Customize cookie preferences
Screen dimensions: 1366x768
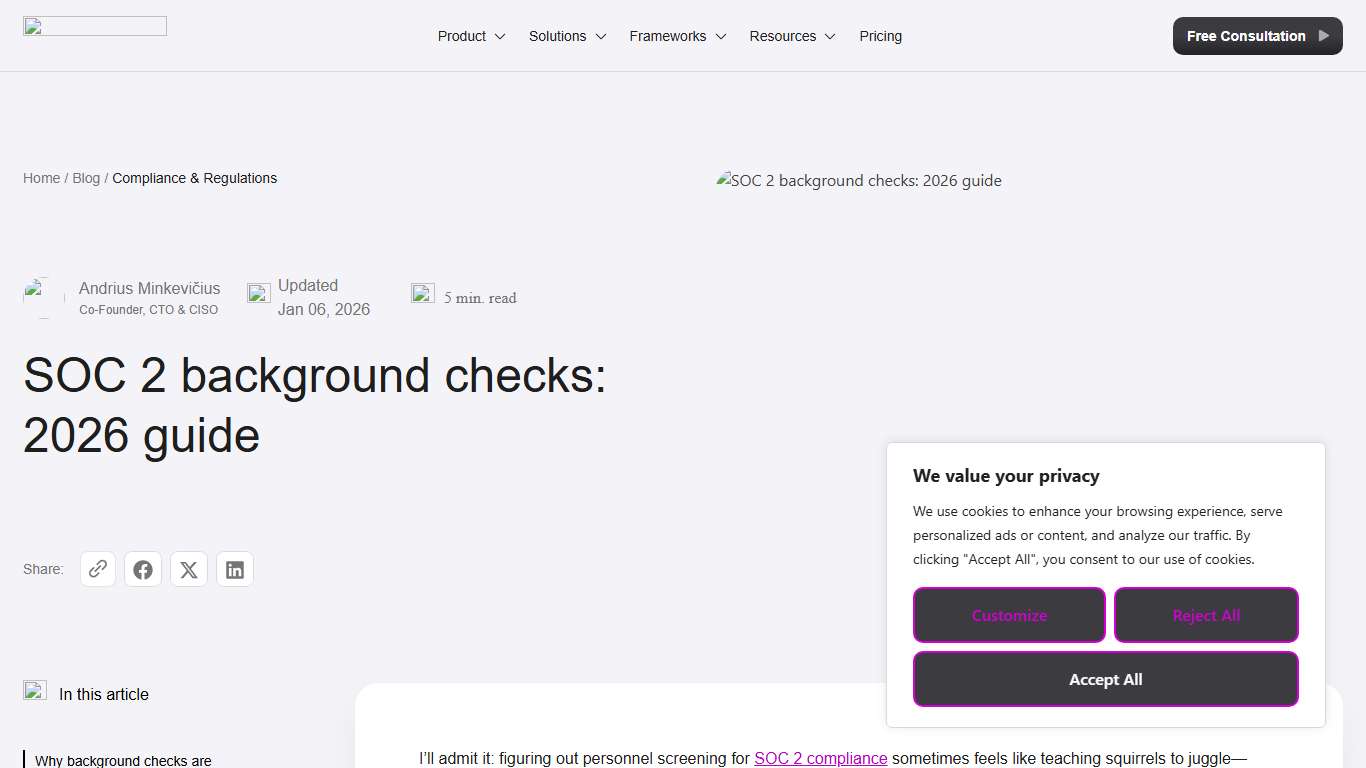[x=1009, y=615]
